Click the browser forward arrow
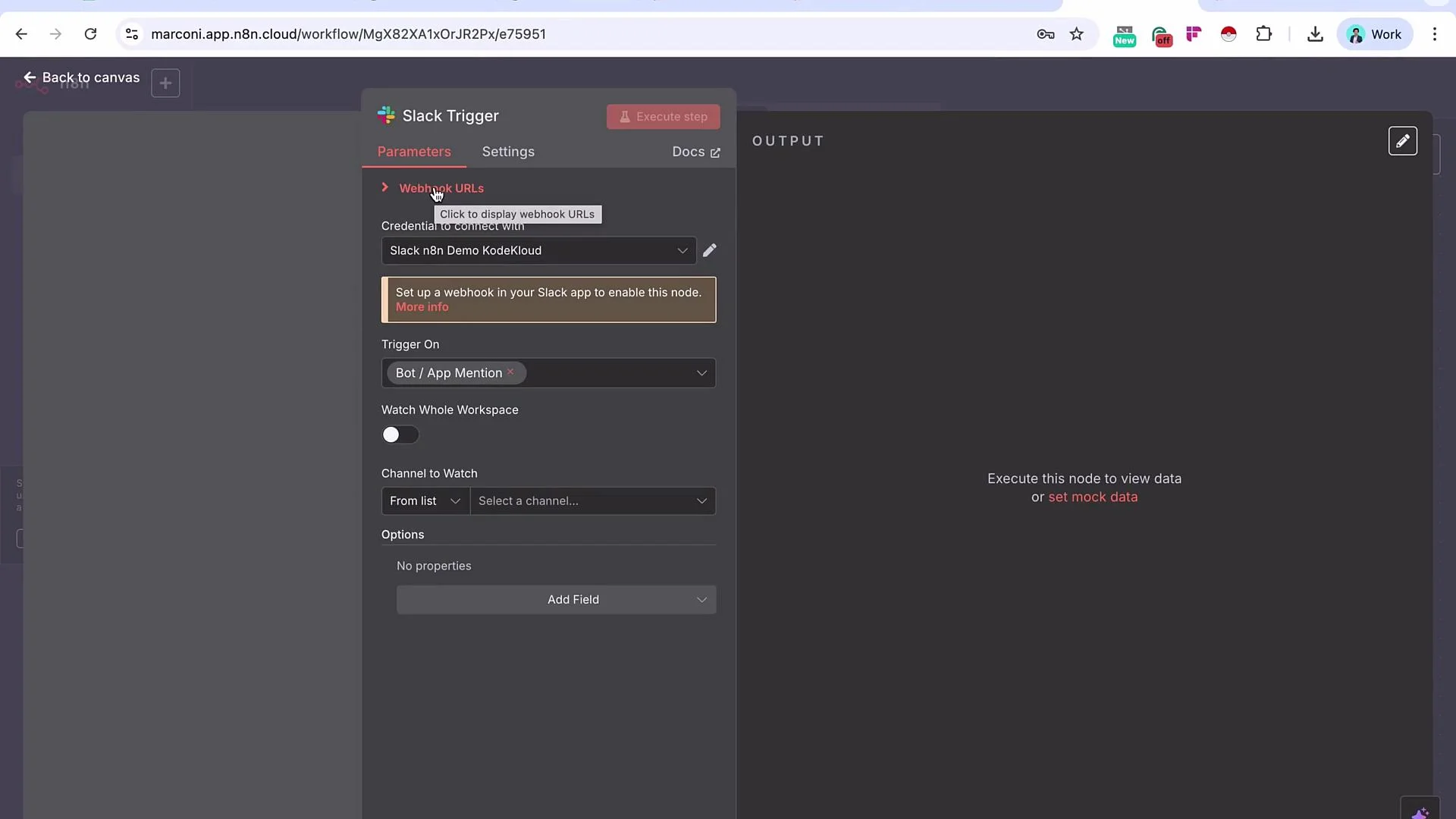The image size is (1456, 819). 55,34
